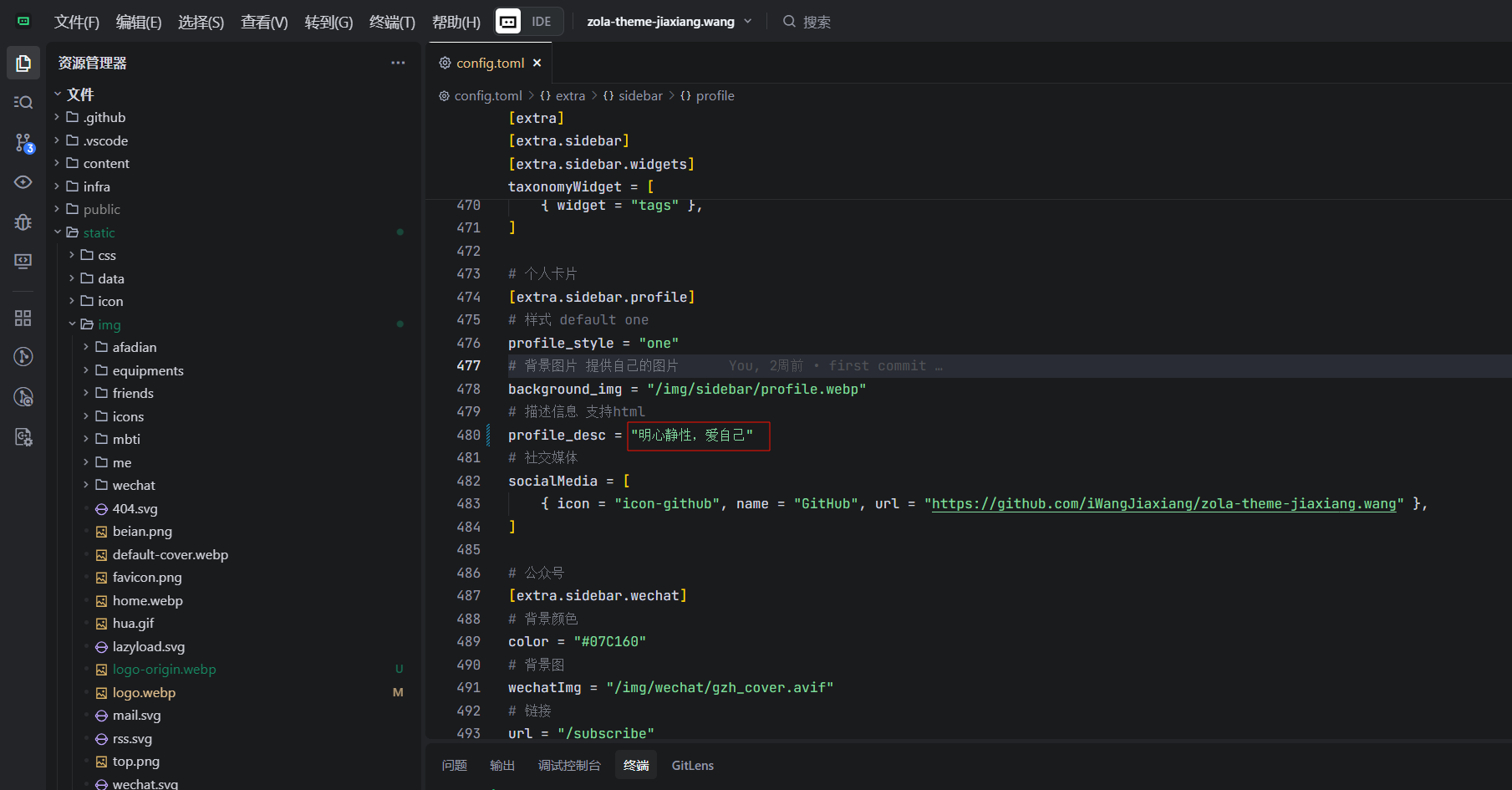The image size is (1512, 790).
Task: Open the 转到(G) menu
Action: click(x=328, y=22)
